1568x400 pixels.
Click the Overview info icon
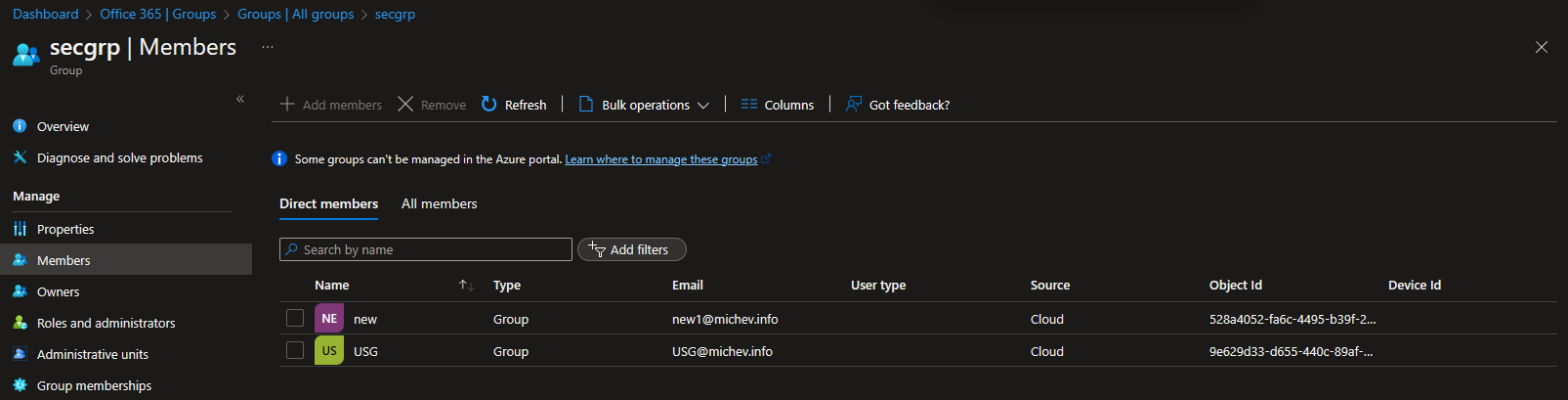point(20,126)
